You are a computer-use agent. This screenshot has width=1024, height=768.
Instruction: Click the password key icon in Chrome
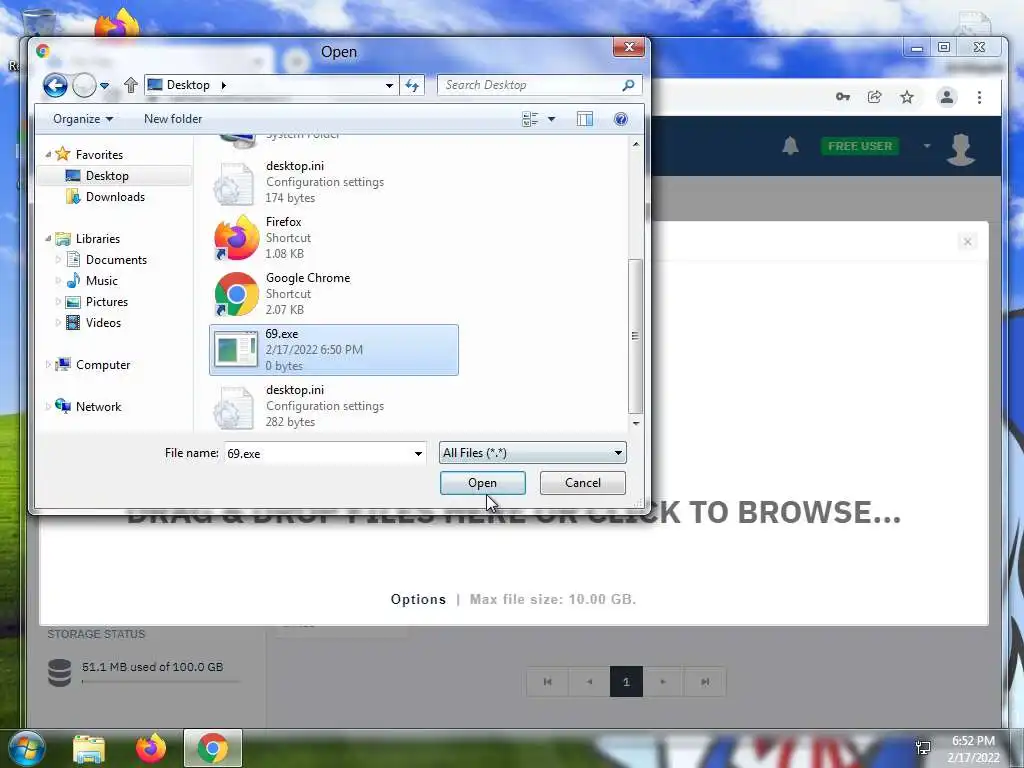pos(842,97)
